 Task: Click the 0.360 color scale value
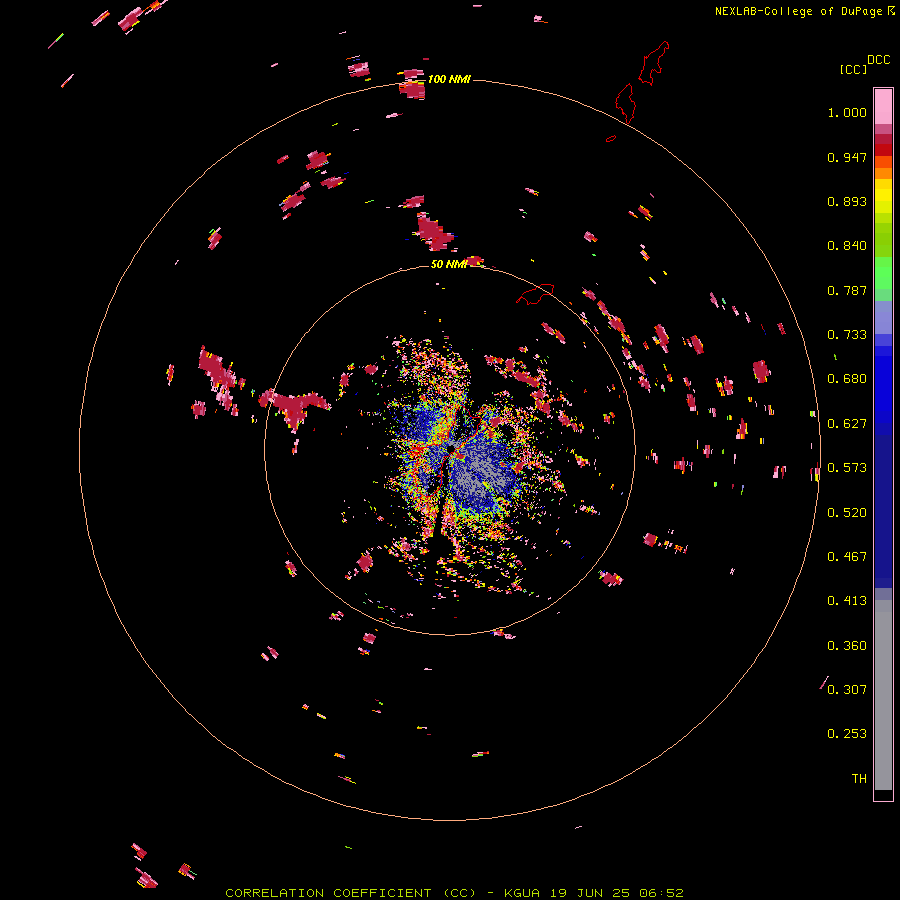847,646
